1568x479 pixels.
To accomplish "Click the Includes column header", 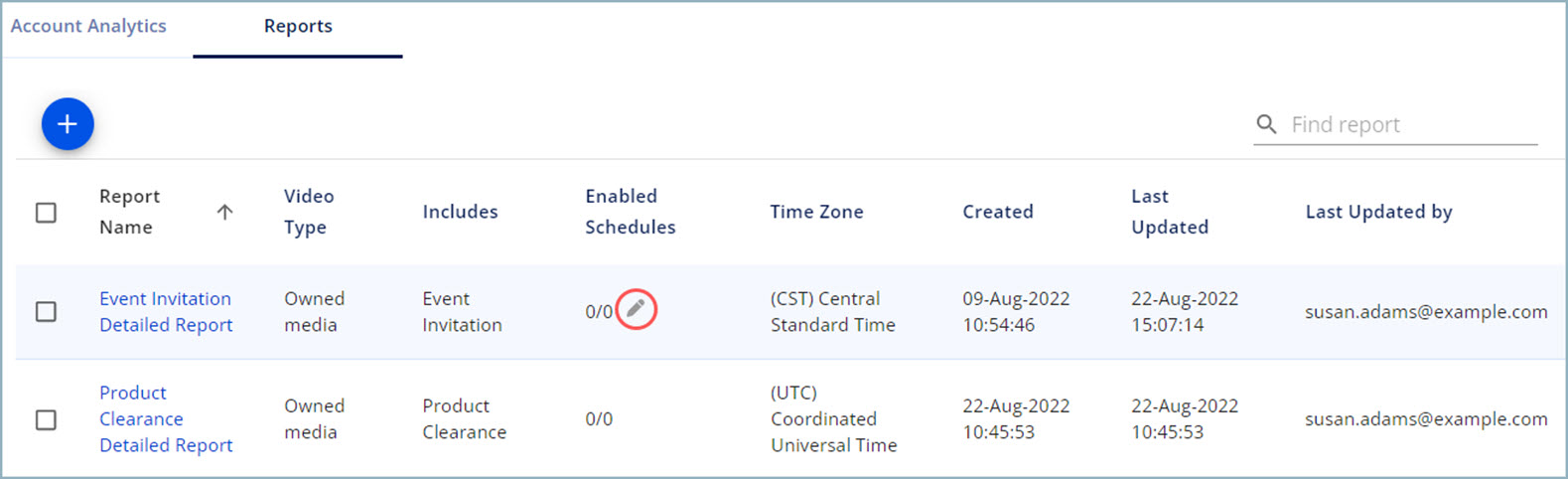I will [460, 212].
